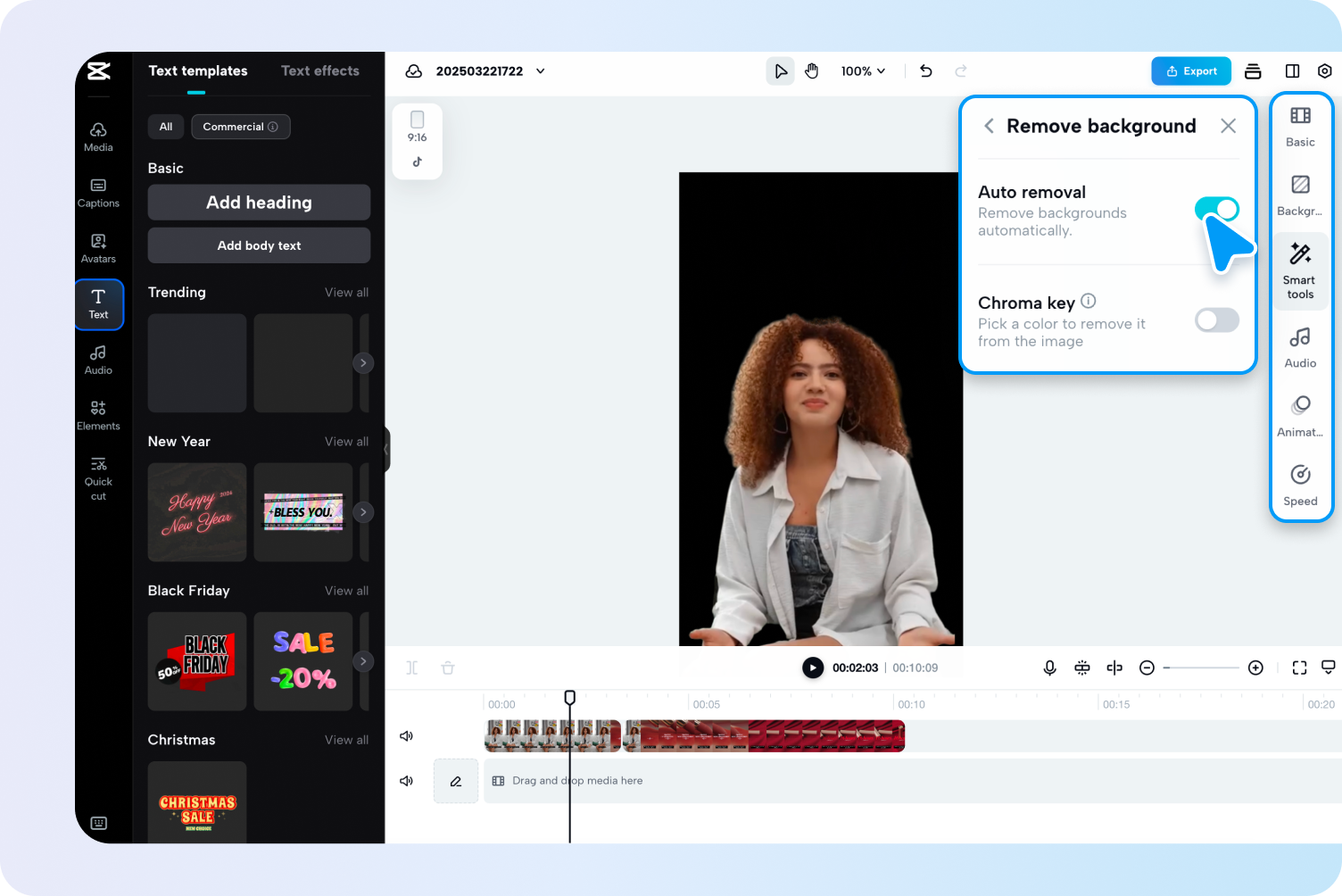Zoom out the timeline with minus

pyautogui.click(x=1147, y=668)
